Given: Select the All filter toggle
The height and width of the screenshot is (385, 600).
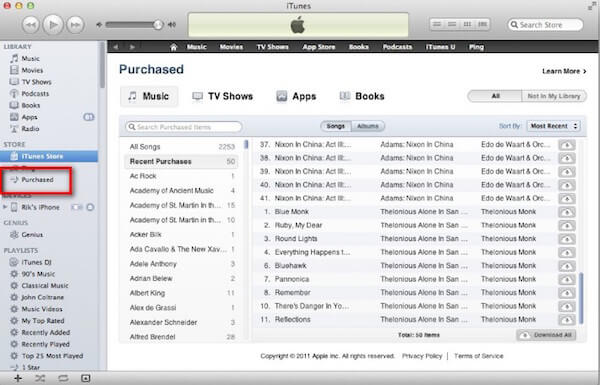Looking at the screenshot, I should coord(495,96).
